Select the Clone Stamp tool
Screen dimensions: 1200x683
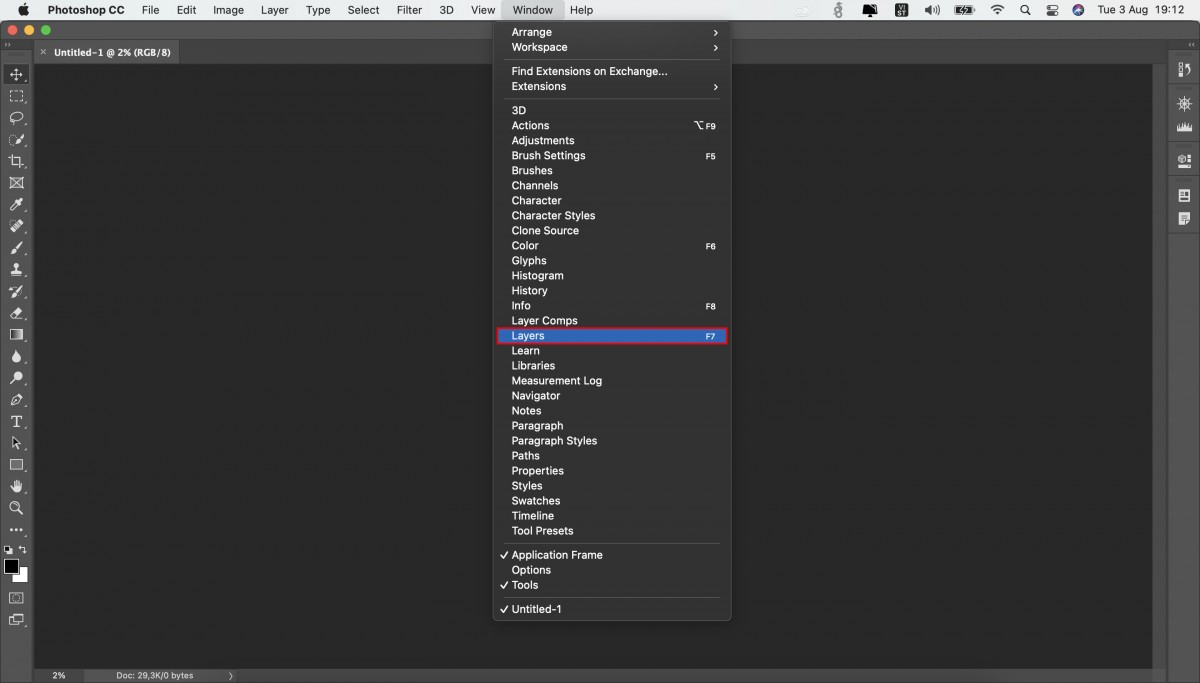click(16, 270)
